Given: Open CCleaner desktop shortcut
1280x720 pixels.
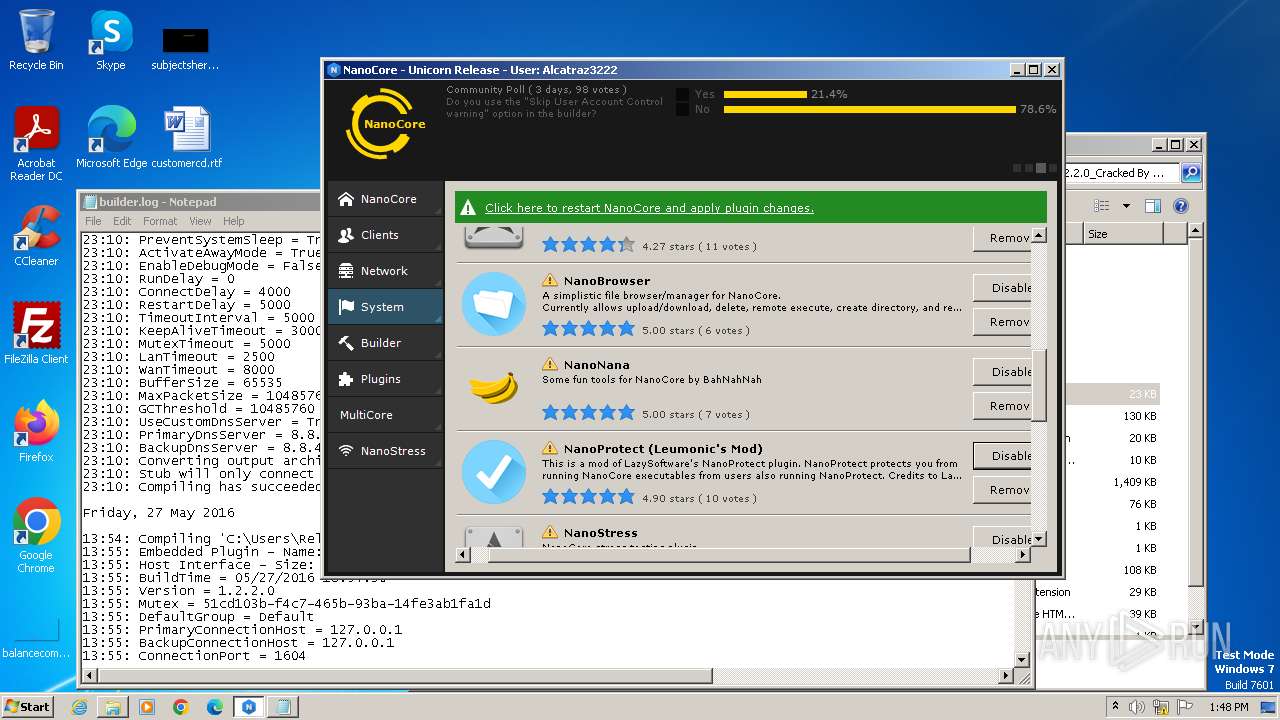Looking at the screenshot, I should click(x=36, y=236).
